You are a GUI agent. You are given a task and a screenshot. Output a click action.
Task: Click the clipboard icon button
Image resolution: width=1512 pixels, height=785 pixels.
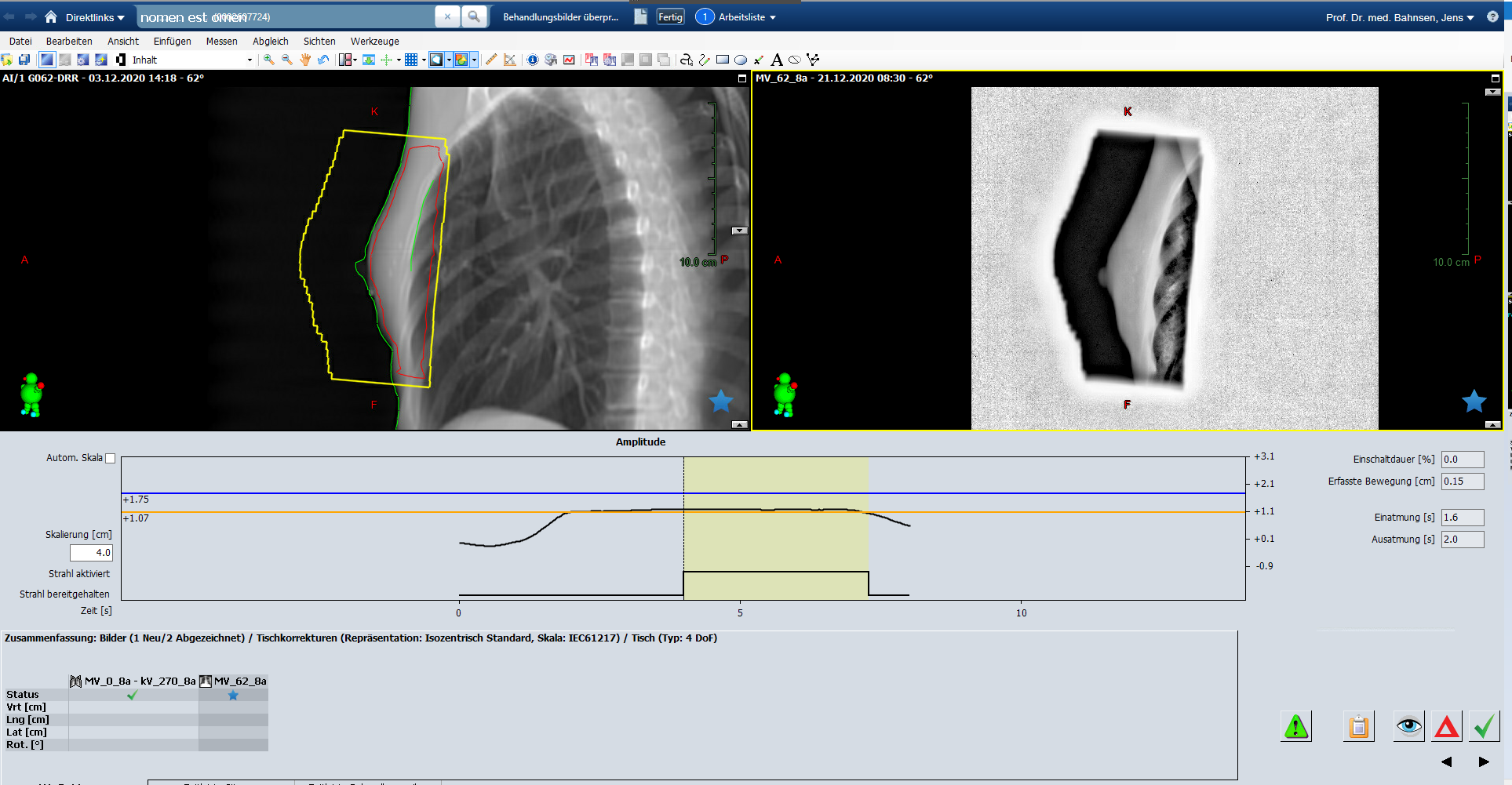click(1358, 727)
